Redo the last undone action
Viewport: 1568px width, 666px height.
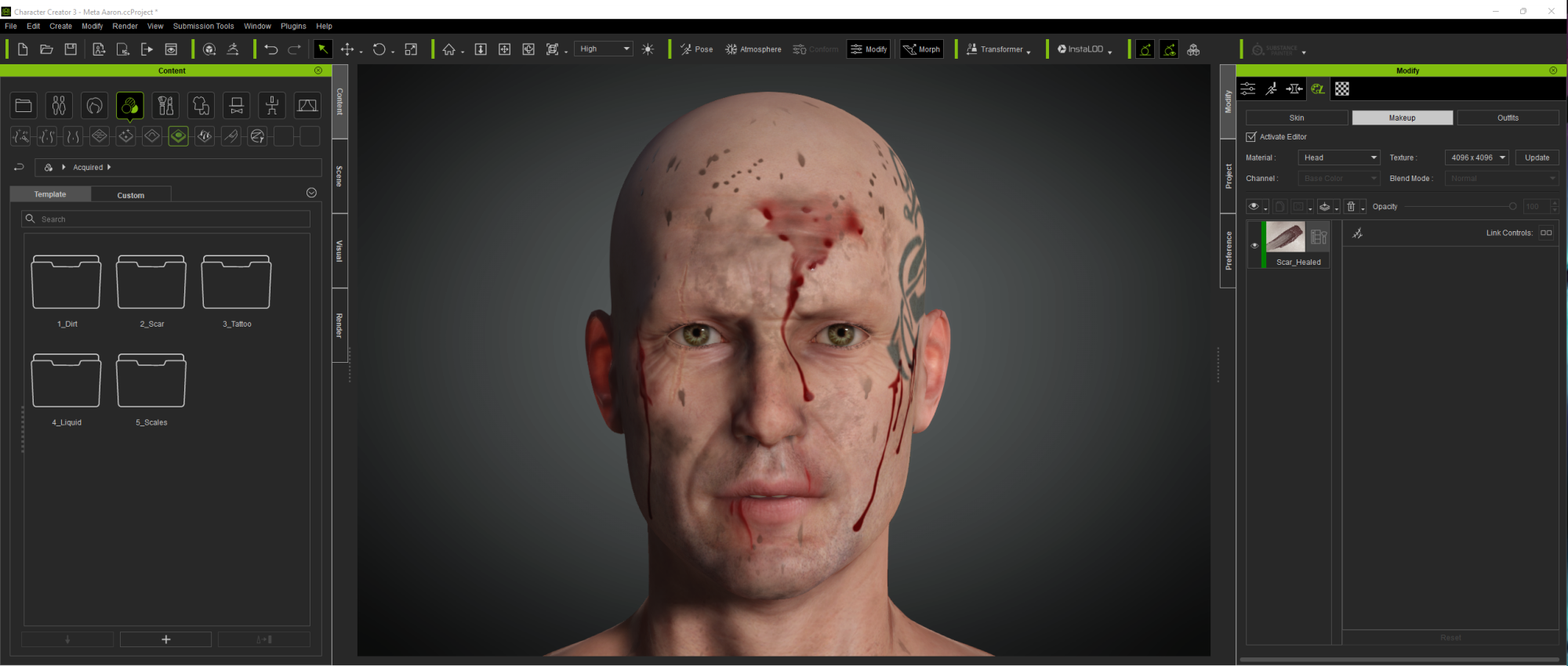pos(295,49)
